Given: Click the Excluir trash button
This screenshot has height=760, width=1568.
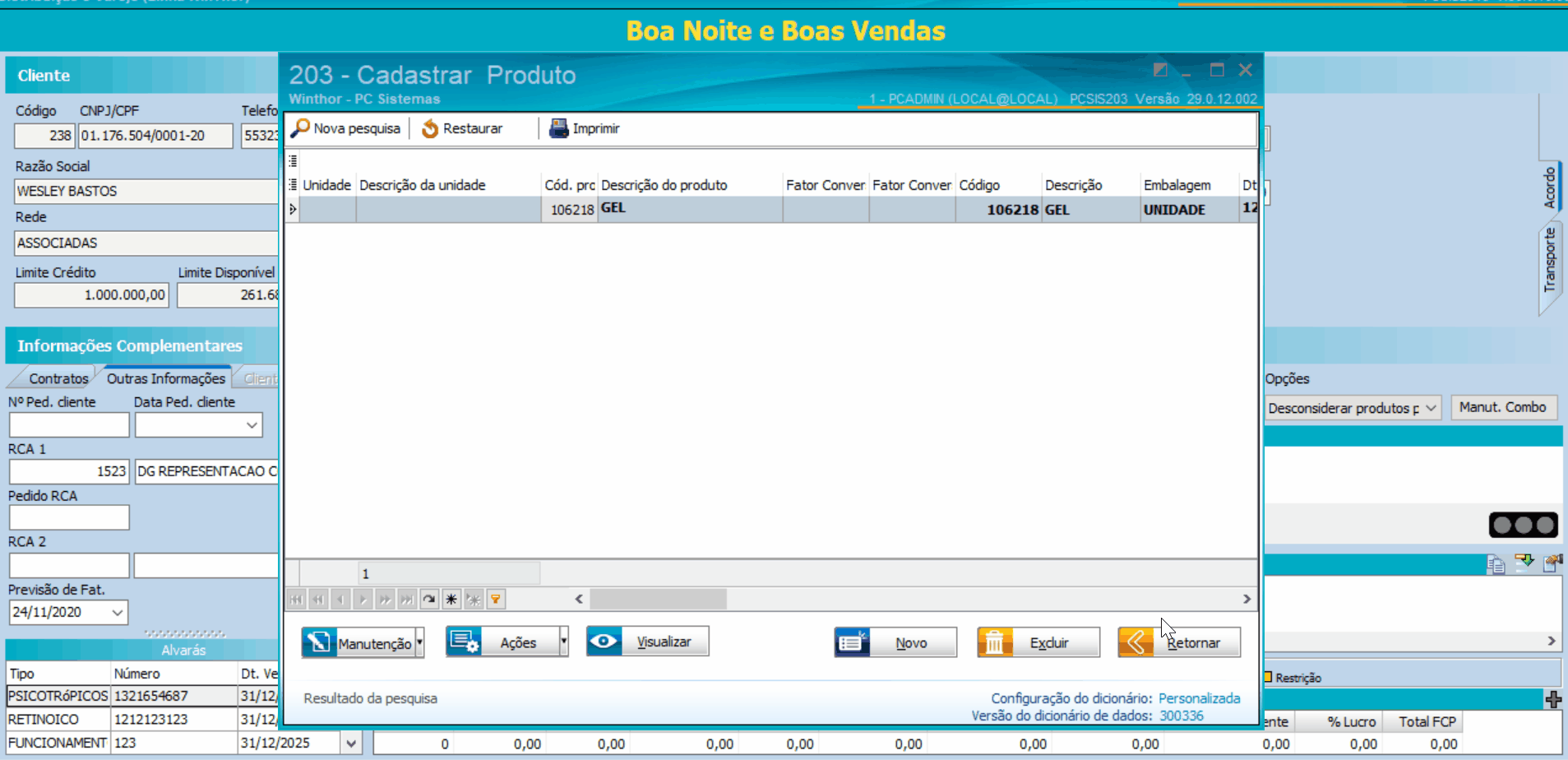Looking at the screenshot, I should (1038, 642).
